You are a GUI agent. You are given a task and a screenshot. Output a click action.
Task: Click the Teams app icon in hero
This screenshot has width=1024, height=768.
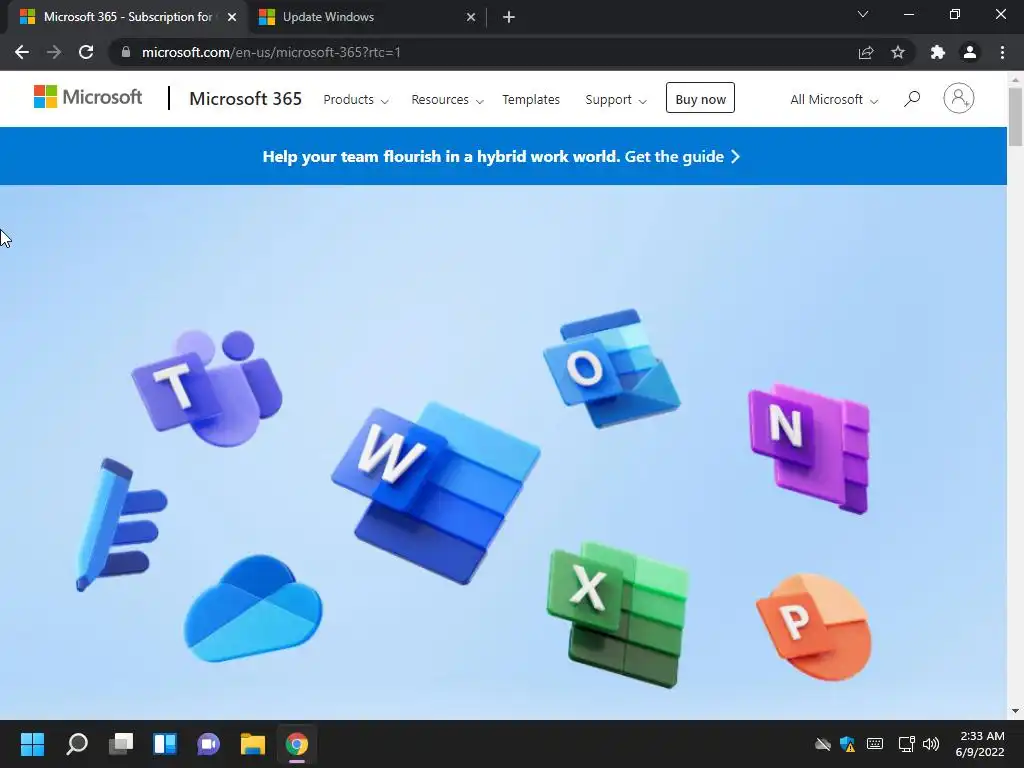tap(208, 388)
